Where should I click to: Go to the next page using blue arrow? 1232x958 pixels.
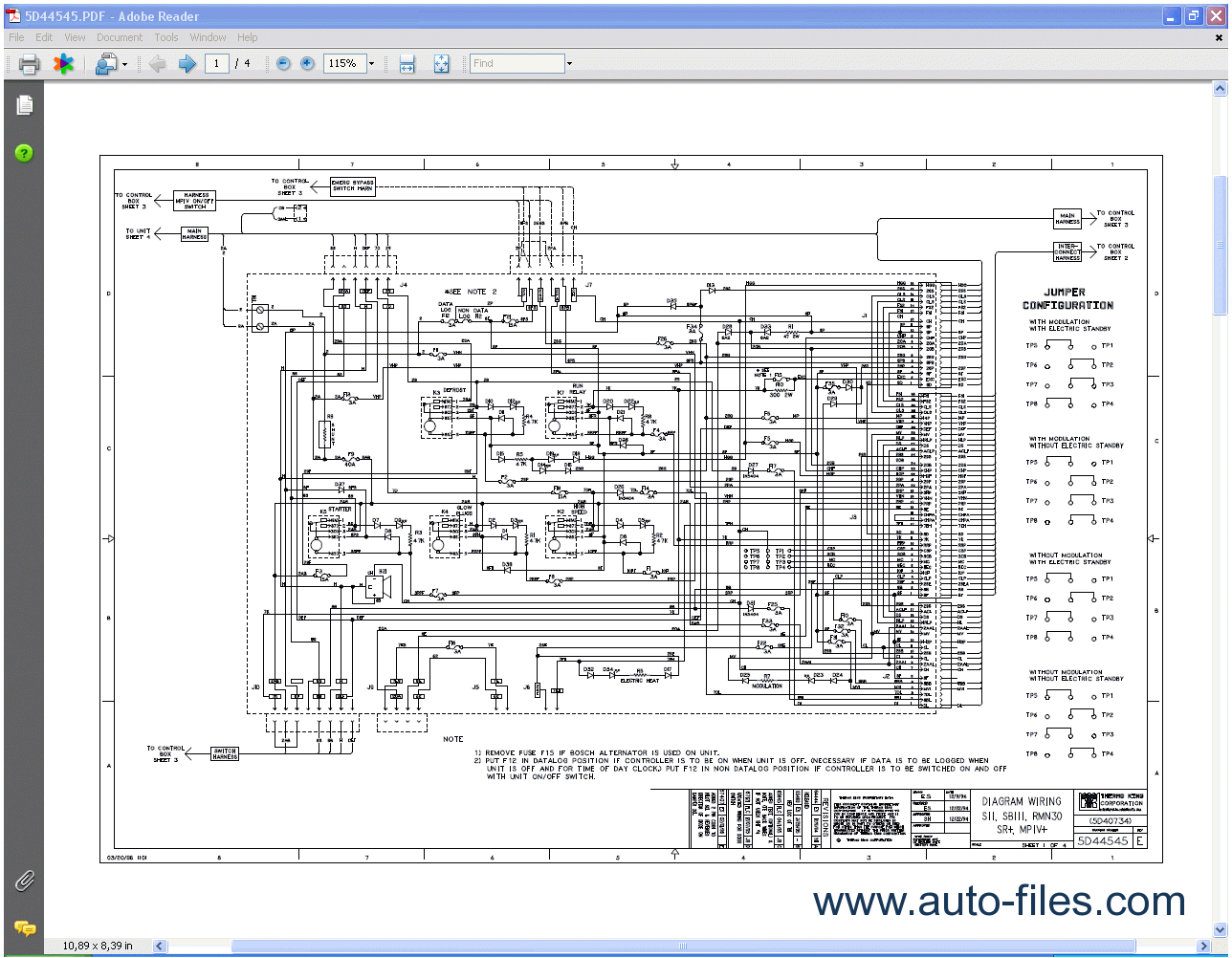tap(187, 64)
